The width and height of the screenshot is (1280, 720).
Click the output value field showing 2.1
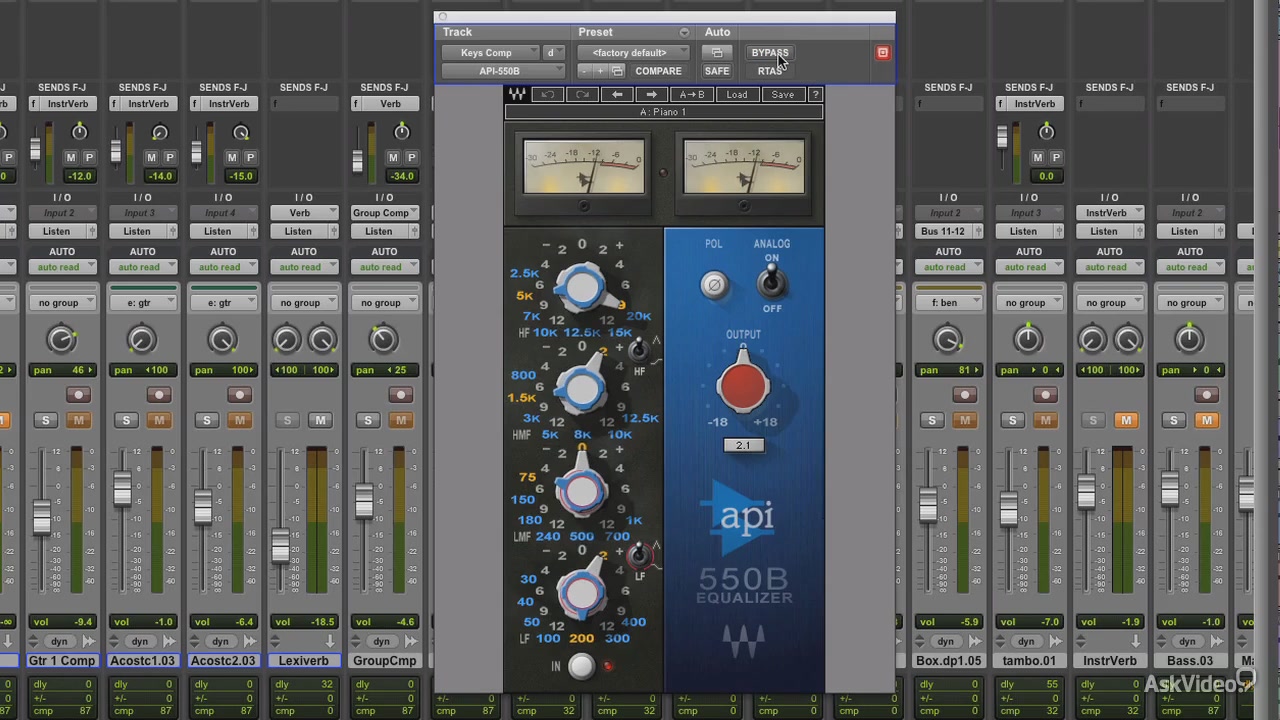click(x=743, y=445)
